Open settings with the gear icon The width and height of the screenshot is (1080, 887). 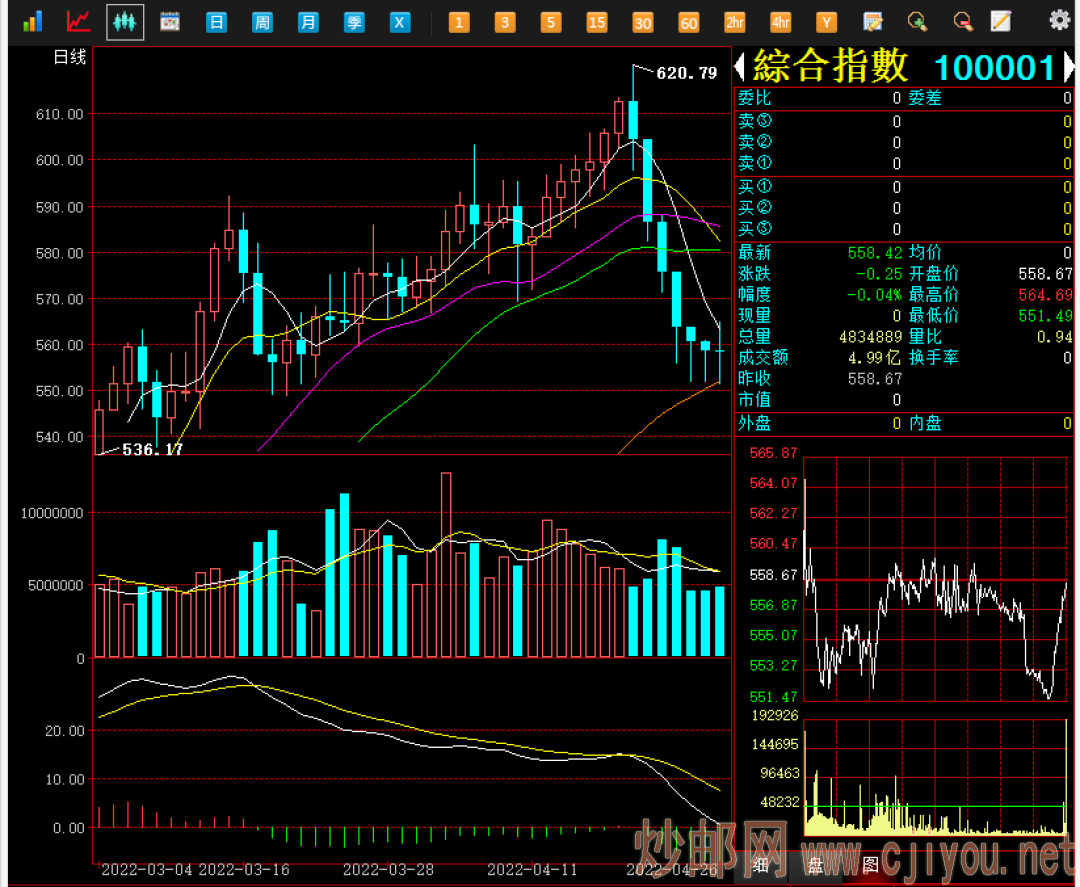tap(1059, 20)
